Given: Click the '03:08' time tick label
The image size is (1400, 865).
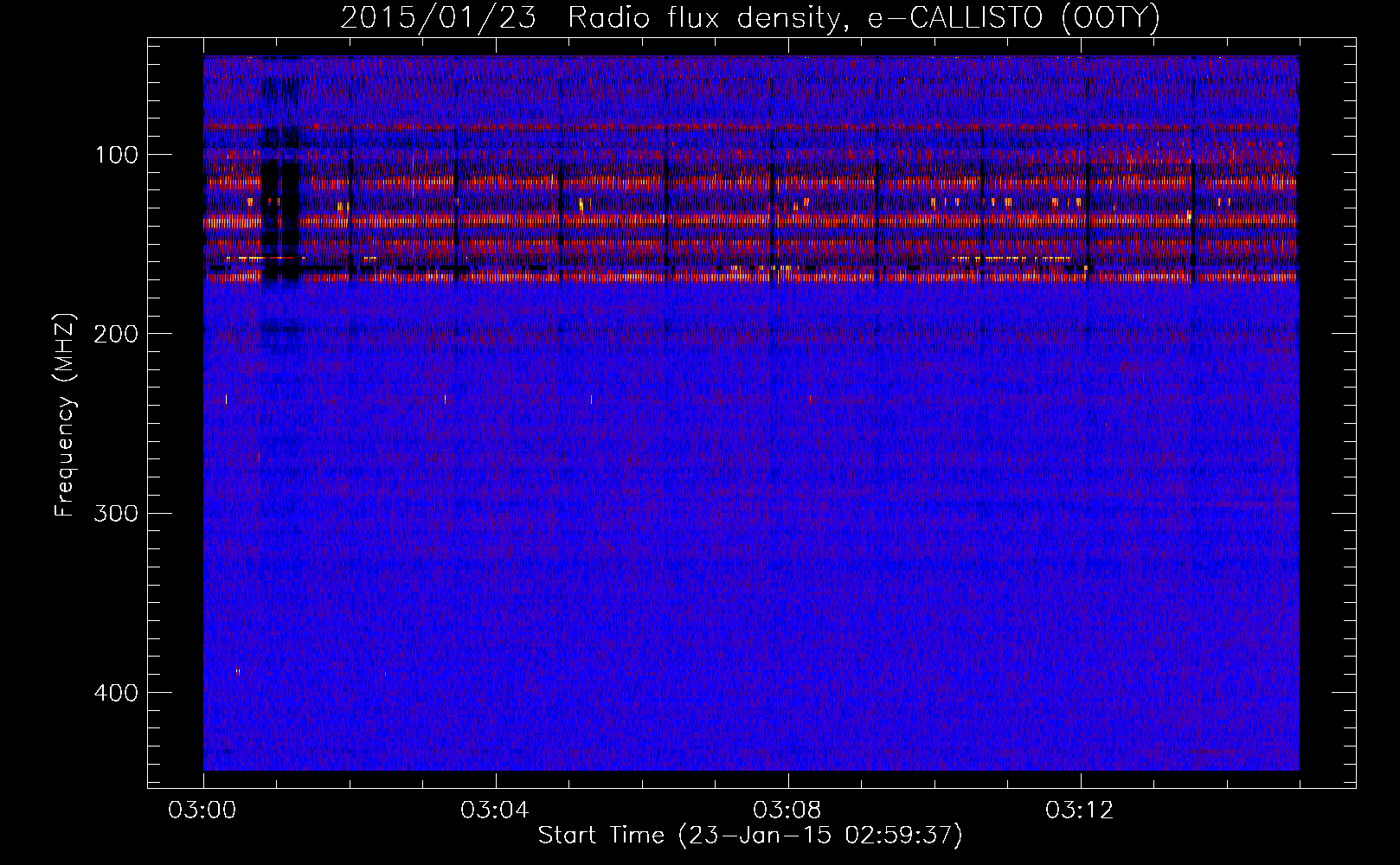Looking at the screenshot, I should [x=787, y=811].
